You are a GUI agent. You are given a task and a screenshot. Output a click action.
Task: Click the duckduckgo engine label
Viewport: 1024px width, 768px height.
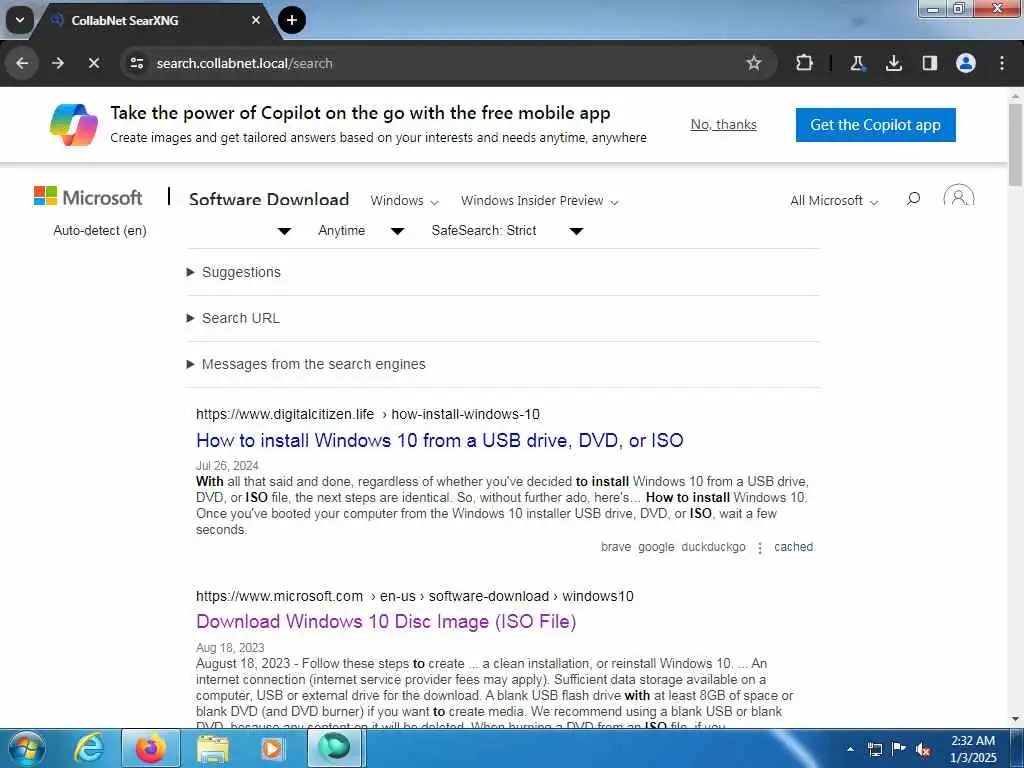(x=713, y=547)
